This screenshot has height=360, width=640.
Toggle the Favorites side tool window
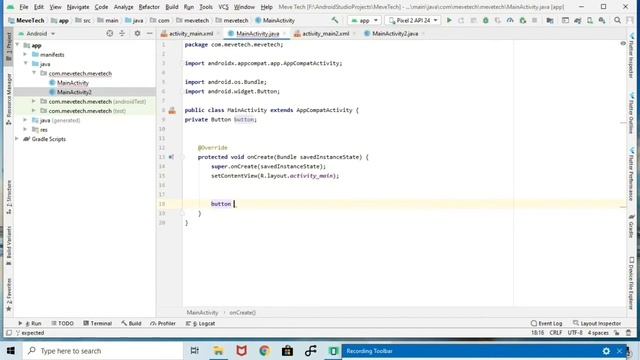tap(9, 294)
